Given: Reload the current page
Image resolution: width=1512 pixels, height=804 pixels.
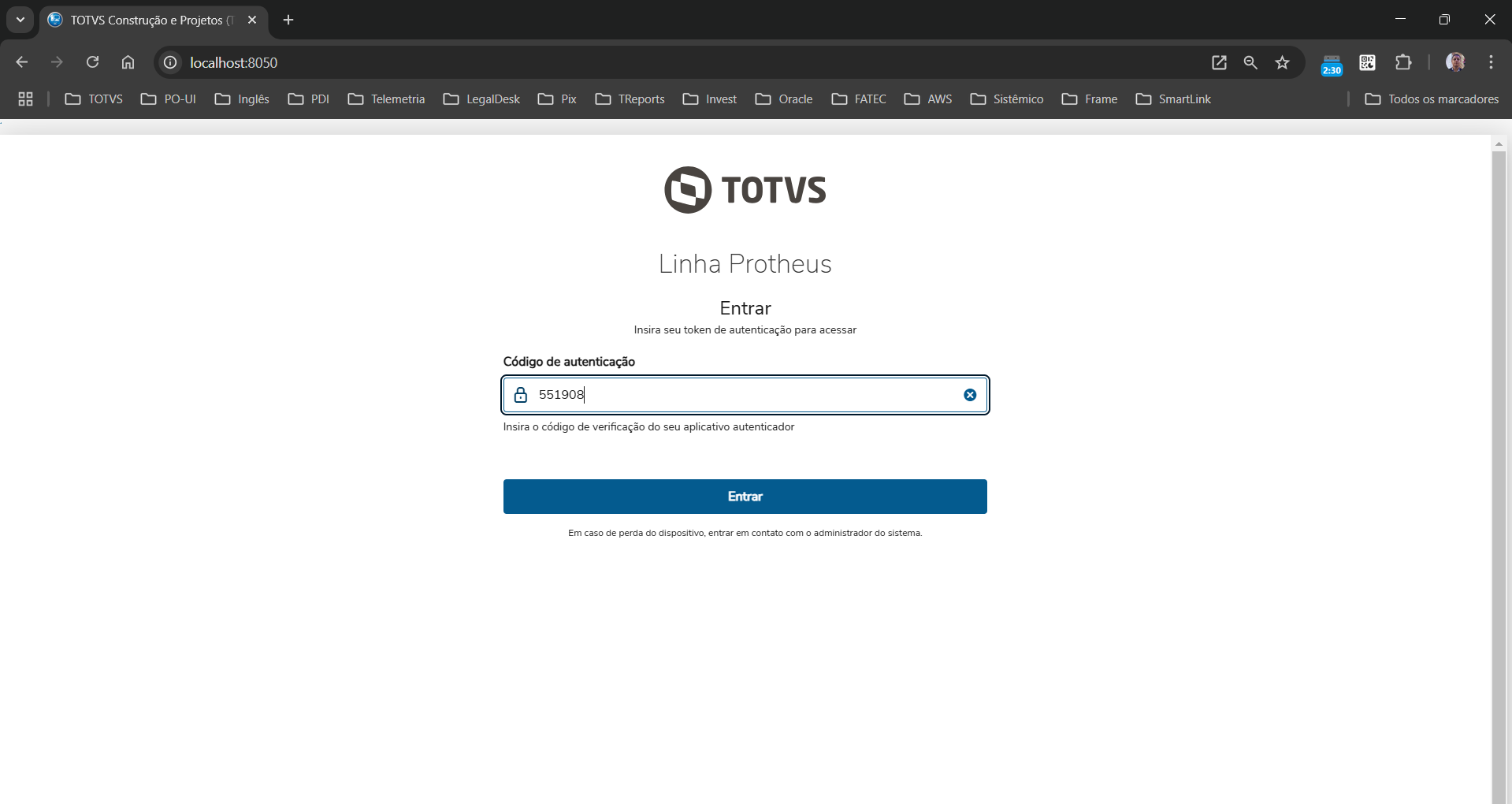Looking at the screenshot, I should [x=92, y=62].
